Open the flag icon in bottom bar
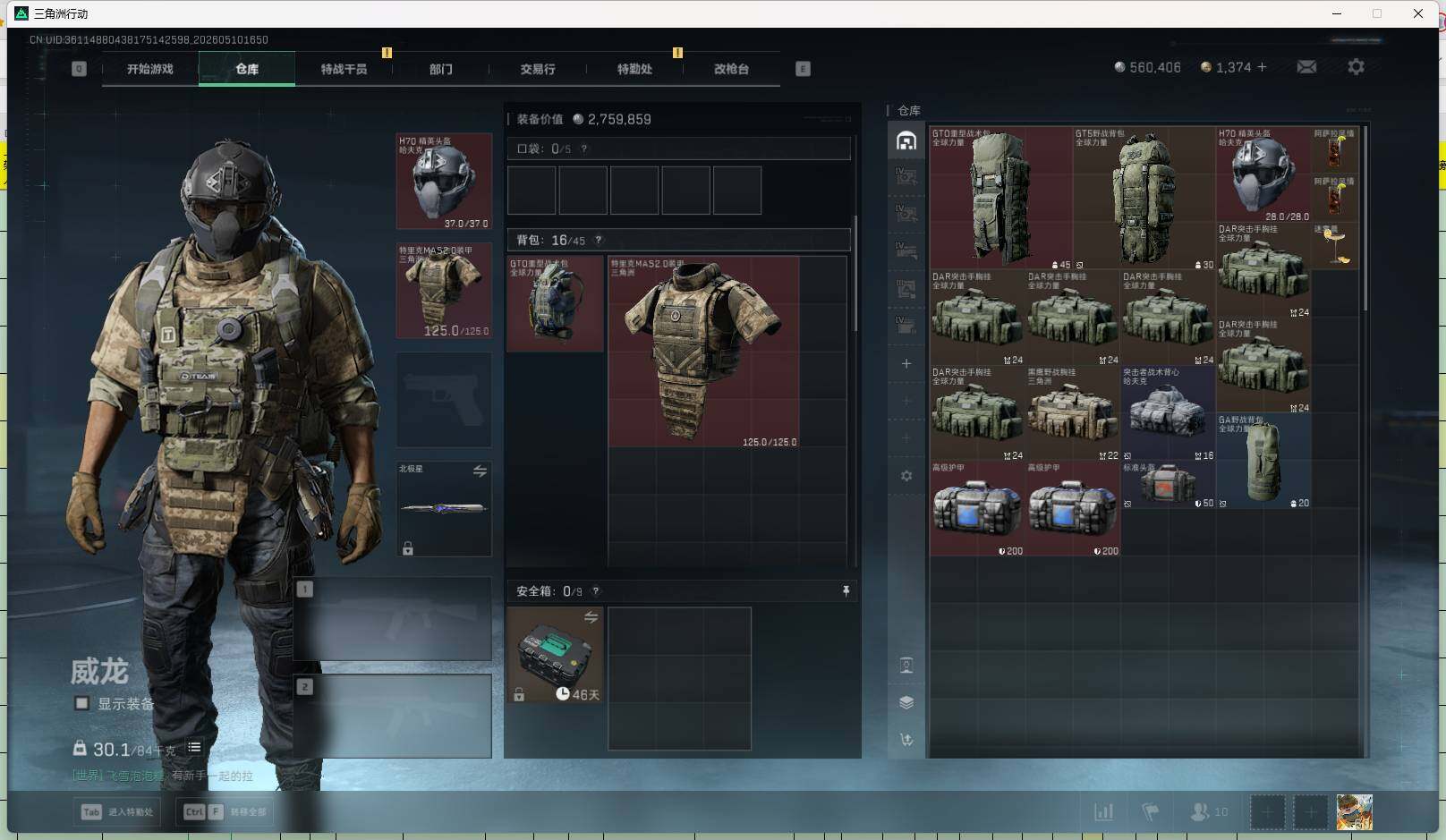 click(1151, 811)
